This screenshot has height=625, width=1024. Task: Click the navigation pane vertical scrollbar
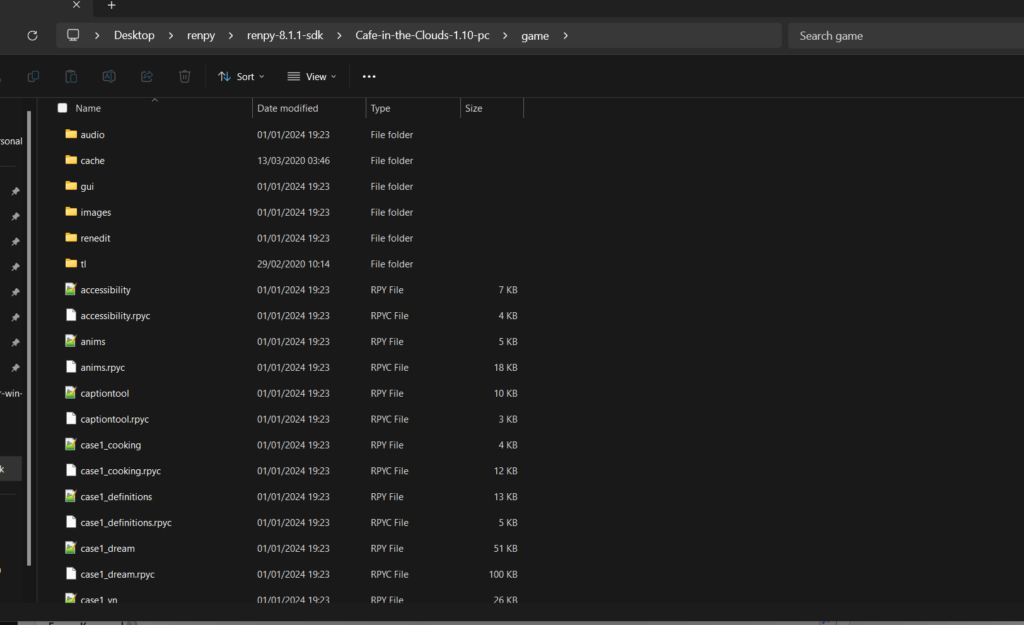29,338
